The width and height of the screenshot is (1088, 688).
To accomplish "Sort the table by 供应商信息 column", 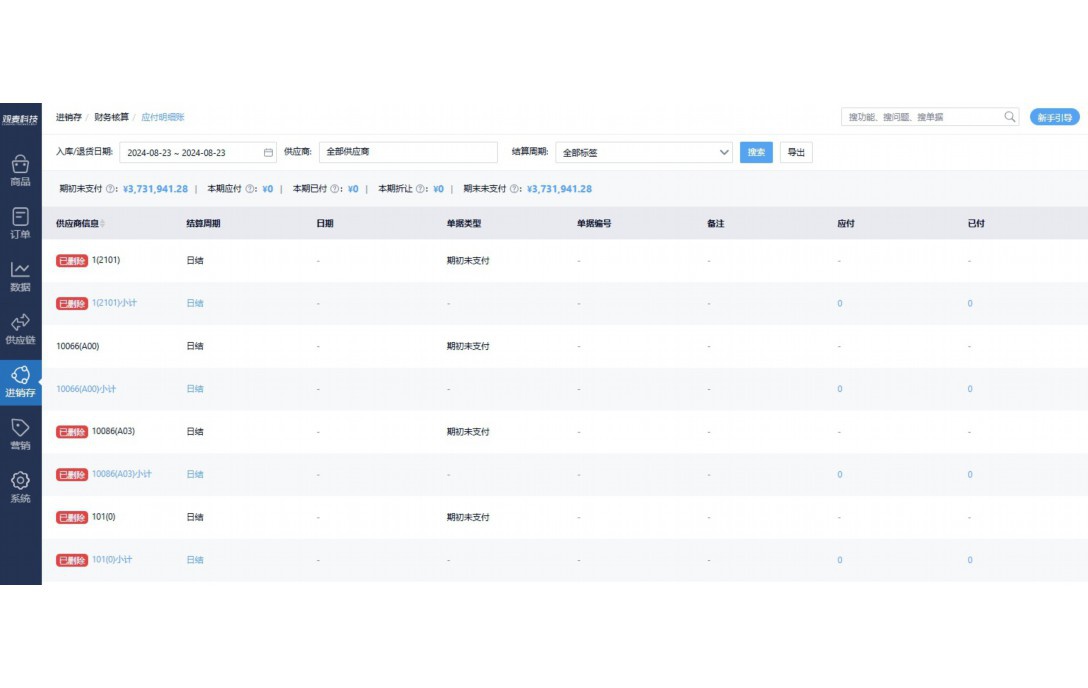I will (102, 224).
